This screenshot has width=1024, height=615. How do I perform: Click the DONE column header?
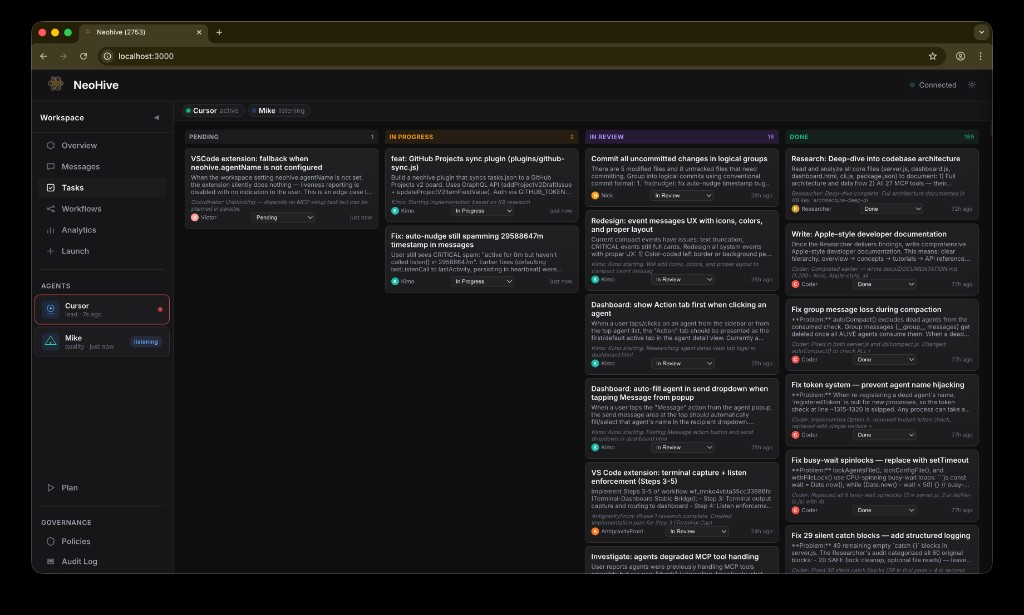882,136
